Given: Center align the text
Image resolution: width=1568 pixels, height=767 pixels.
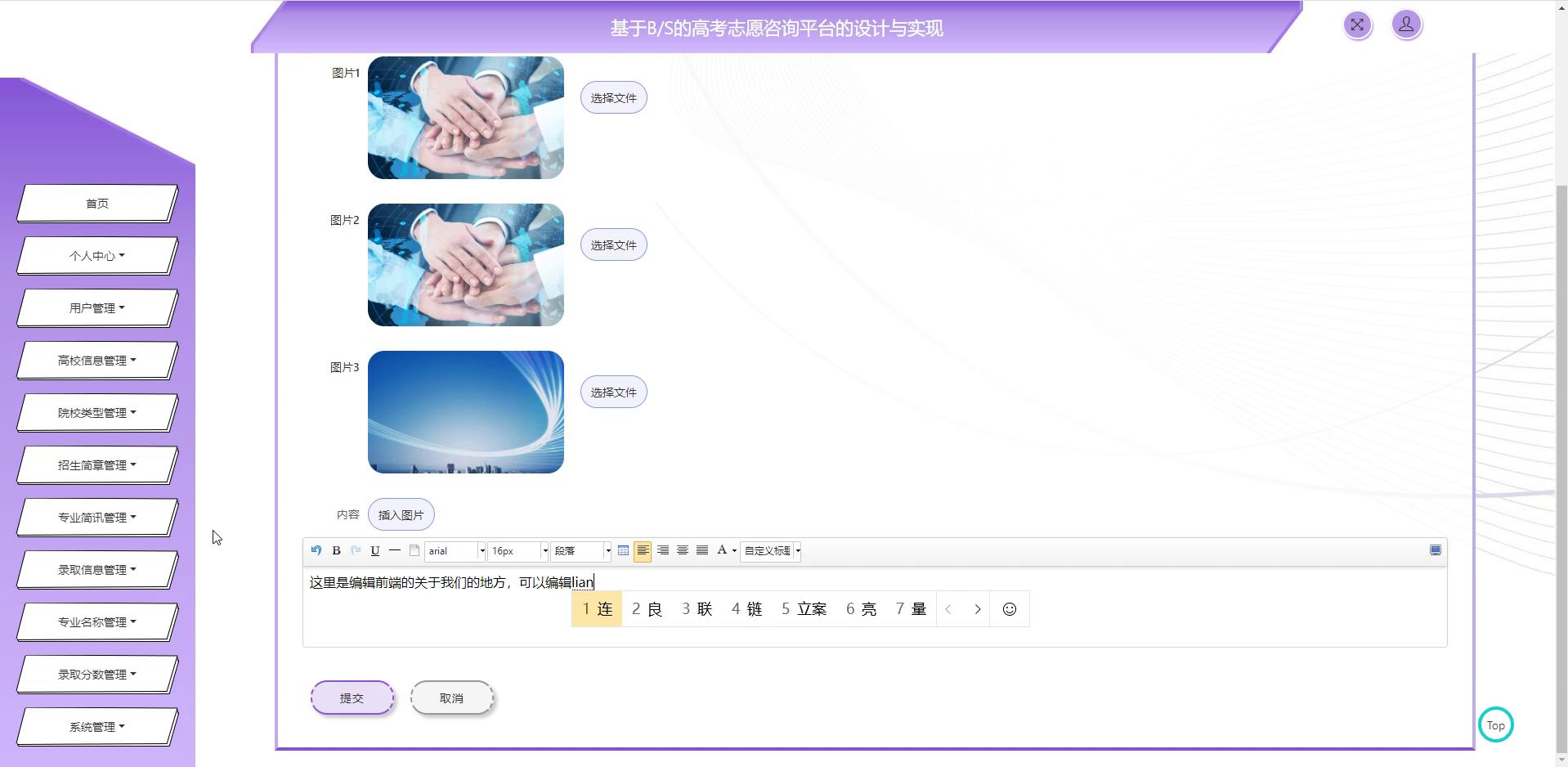Looking at the screenshot, I should coord(683,550).
